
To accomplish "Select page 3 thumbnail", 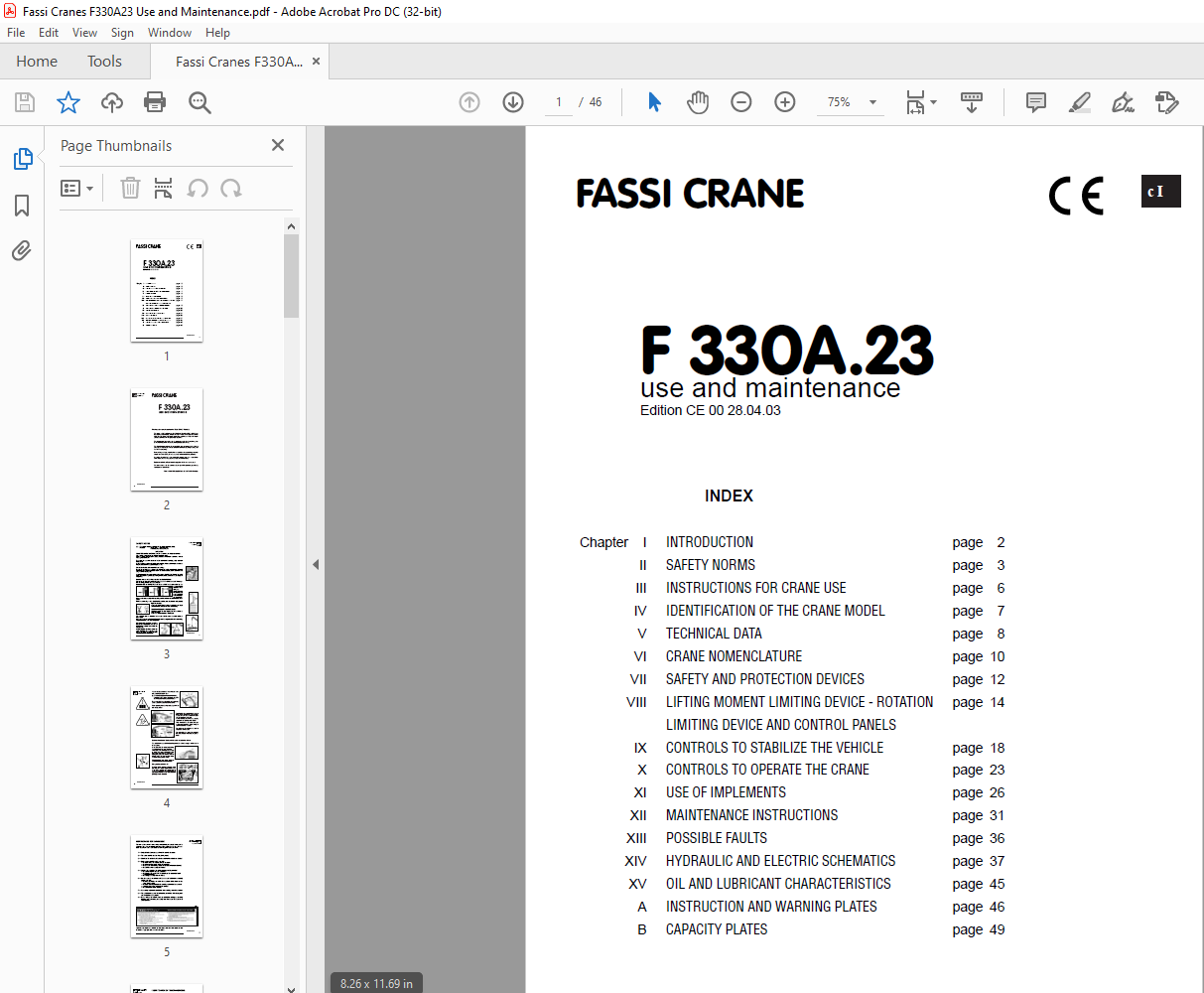I will (x=167, y=589).
